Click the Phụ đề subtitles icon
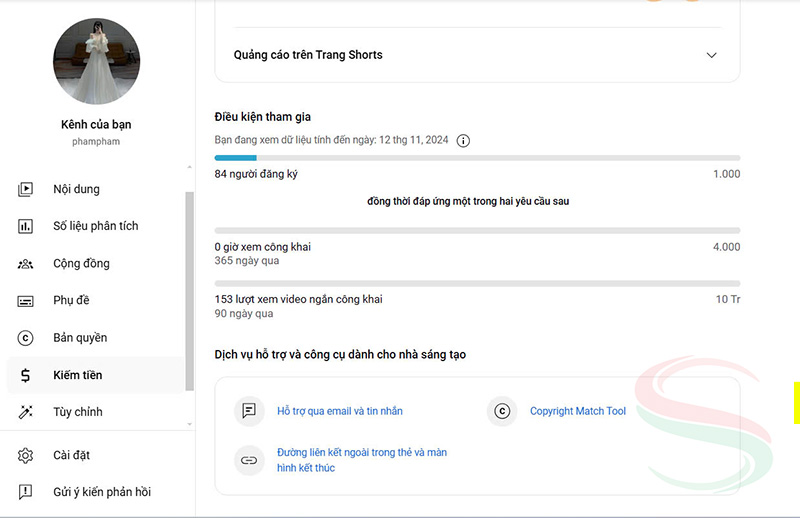Viewport: 800px width, 518px height. click(25, 301)
